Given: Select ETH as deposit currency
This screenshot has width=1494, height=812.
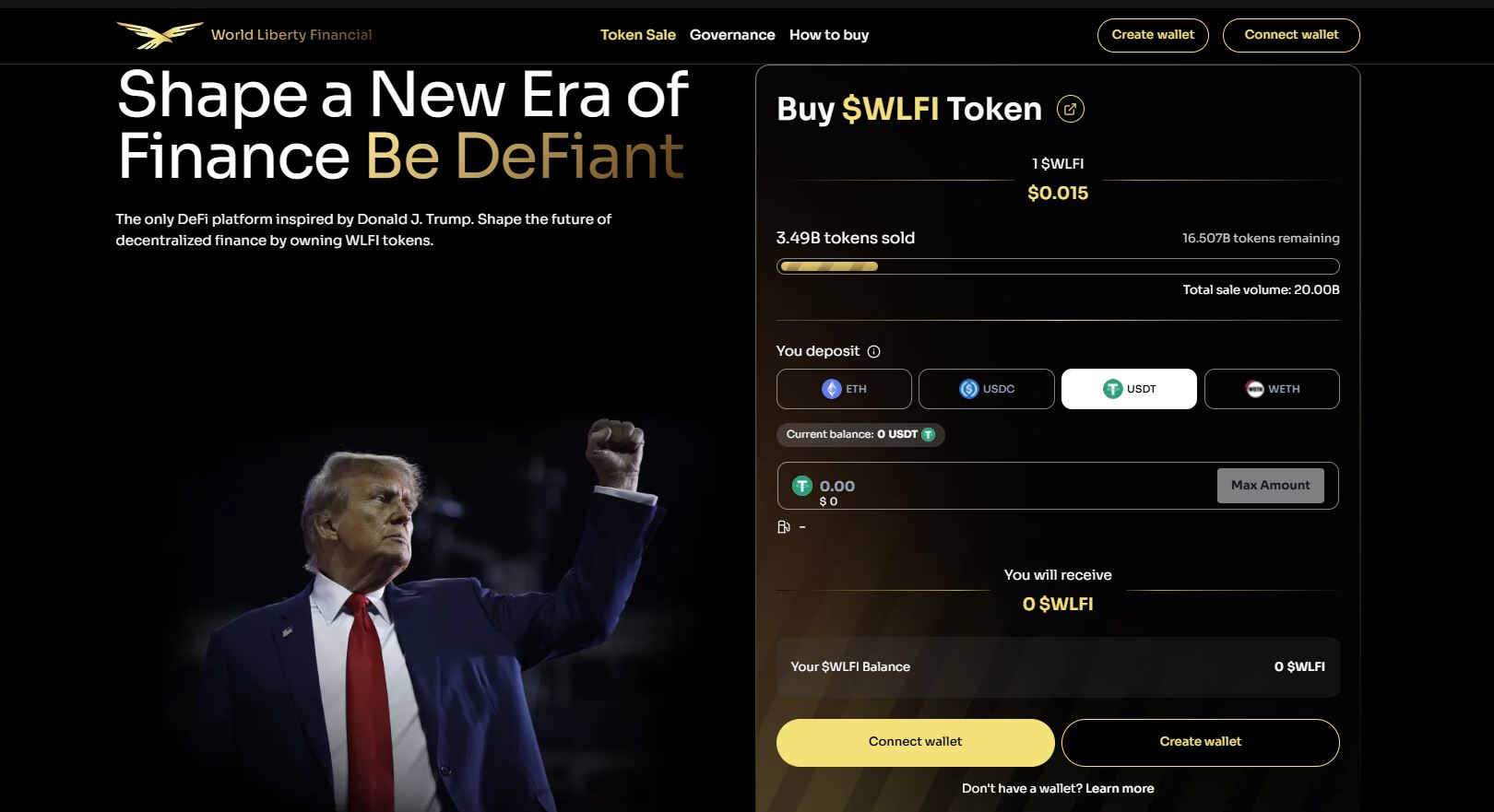Looking at the screenshot, I should click(x=844, y=389).
